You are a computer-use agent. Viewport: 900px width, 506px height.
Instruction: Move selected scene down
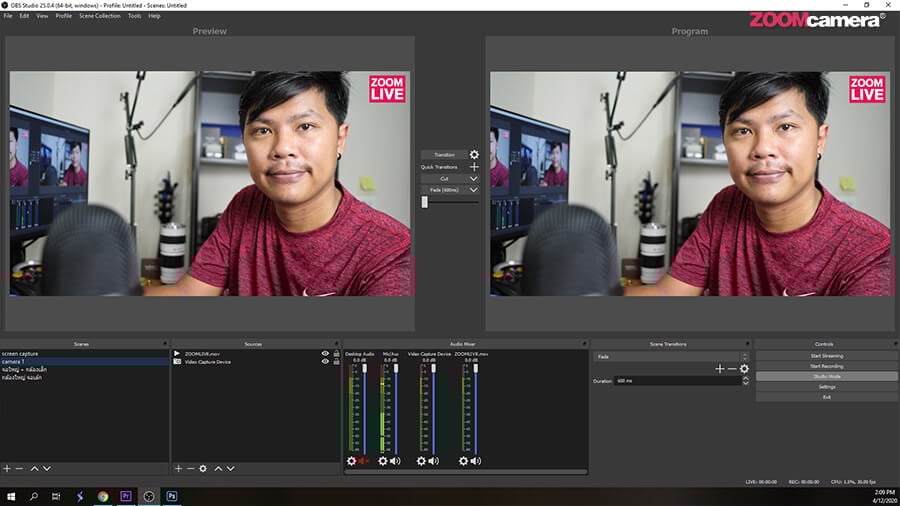(47, 469)
